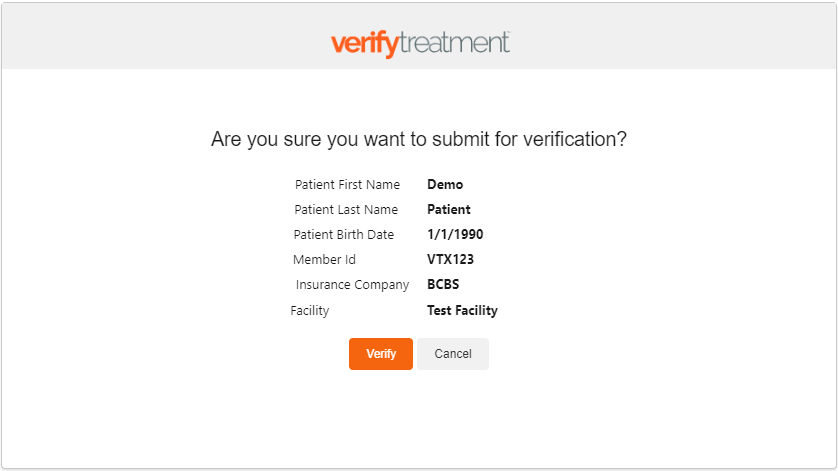Click the Patient Last Name label
The width and height of the screenshot is (838, 471).
pos(346,210)
